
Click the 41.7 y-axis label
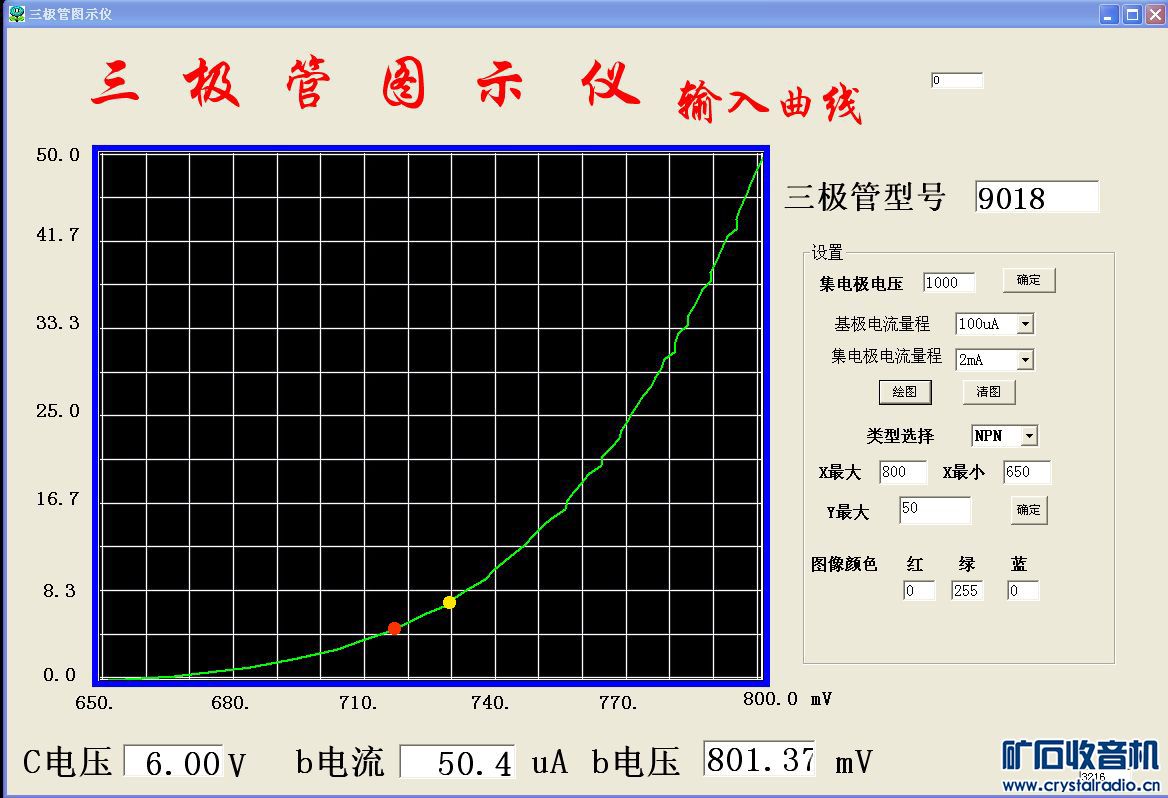tap(57, 235)
